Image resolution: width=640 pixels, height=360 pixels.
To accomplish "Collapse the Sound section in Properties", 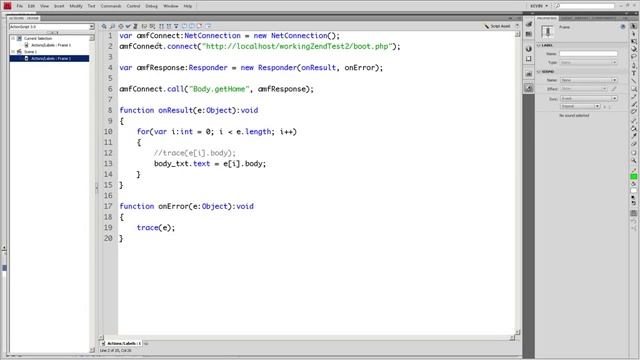I will (x=539, y=71).
